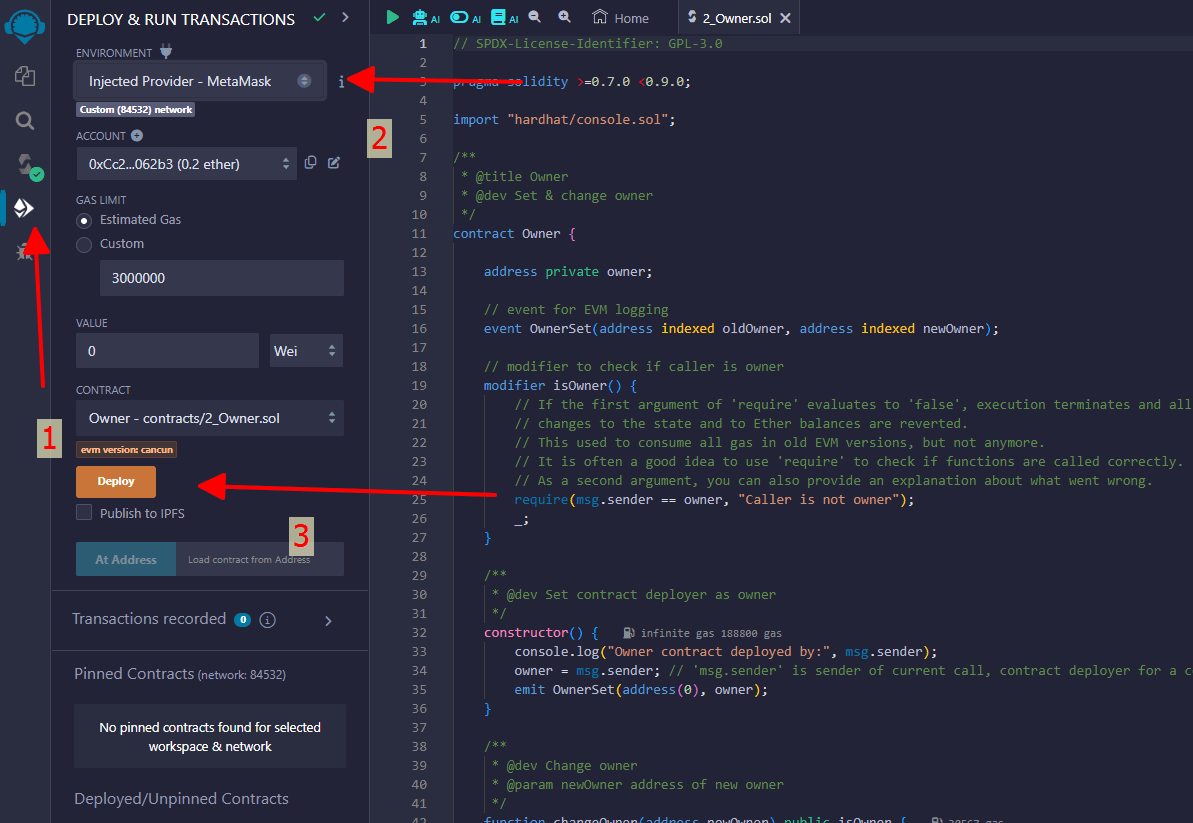
Task: Click the orange Deploy button
Action: [116, 481]
